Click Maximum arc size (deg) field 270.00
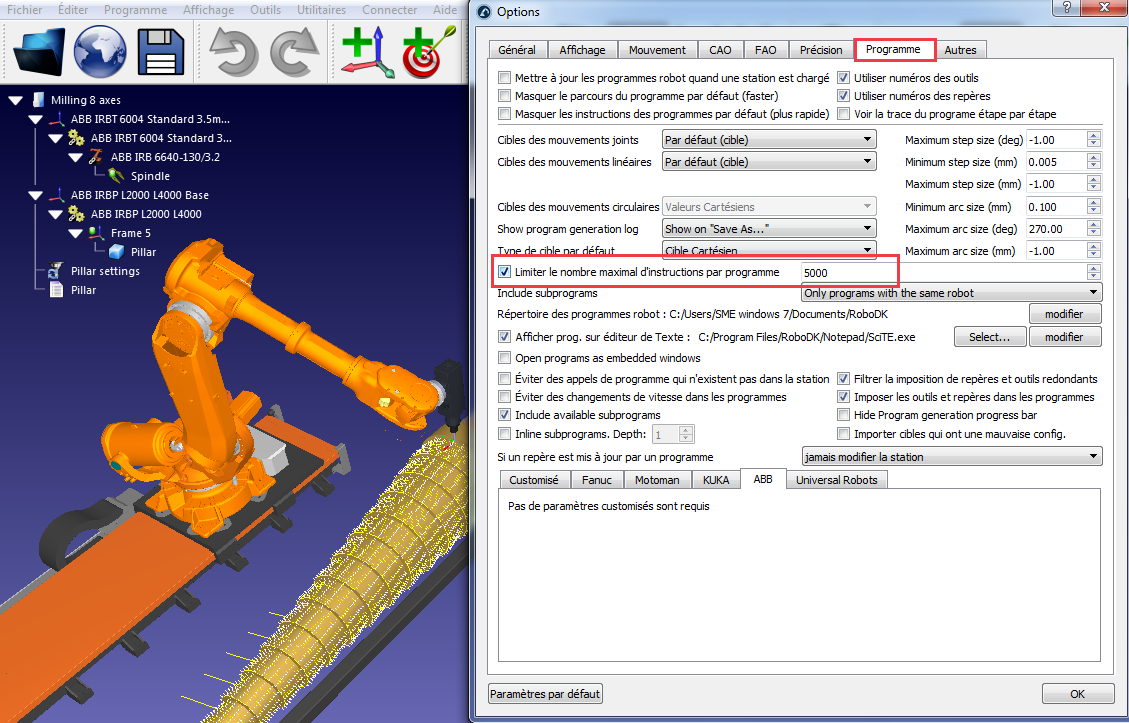1129x723 pixels. click(x=1056, y=229)
